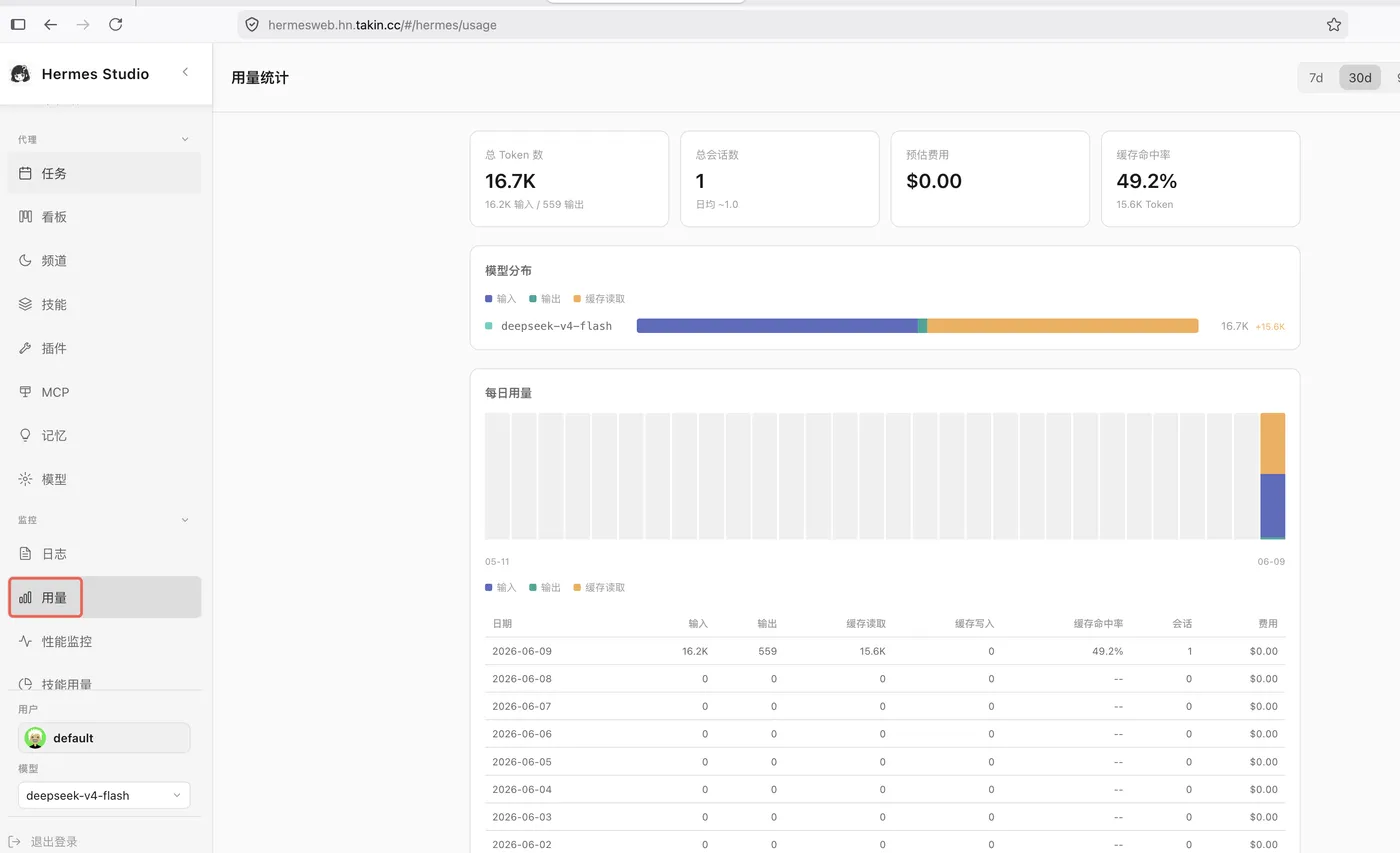Collapse the Hermes Studio sidebar
The height and width of the screenshot is (853, 1400).
(x=185, y=72)
